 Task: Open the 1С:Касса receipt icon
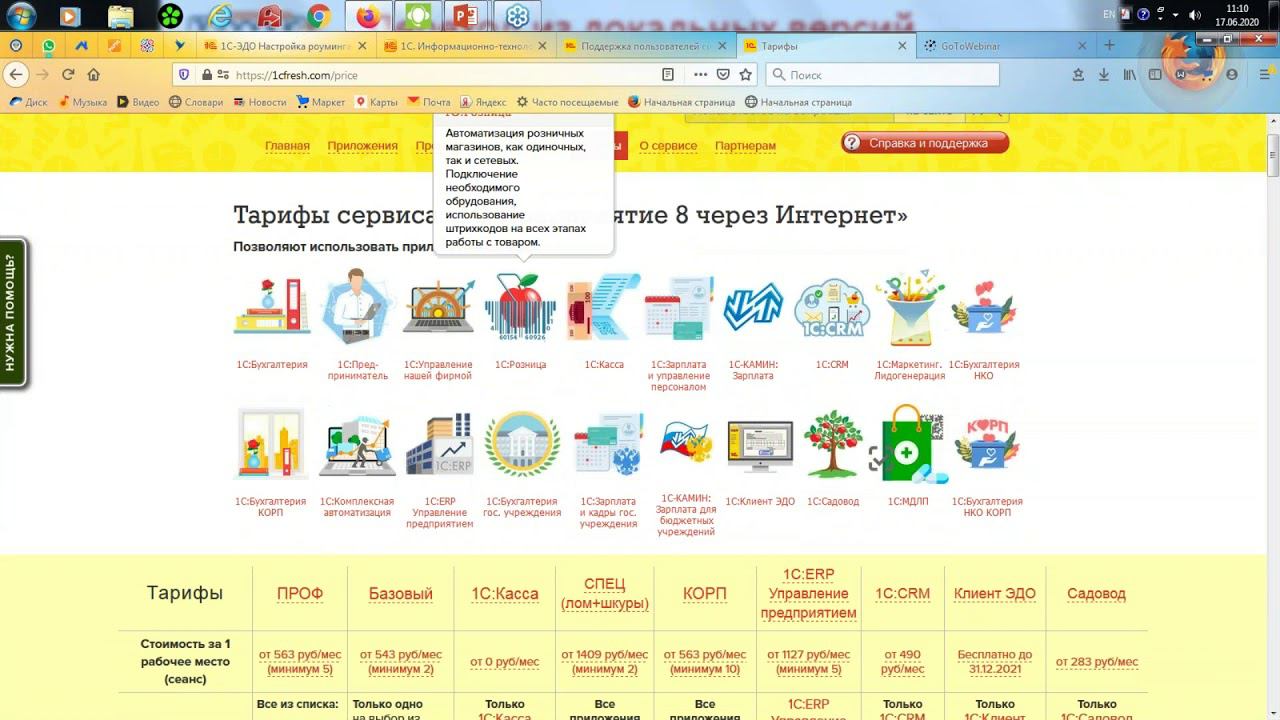[604, 308]
